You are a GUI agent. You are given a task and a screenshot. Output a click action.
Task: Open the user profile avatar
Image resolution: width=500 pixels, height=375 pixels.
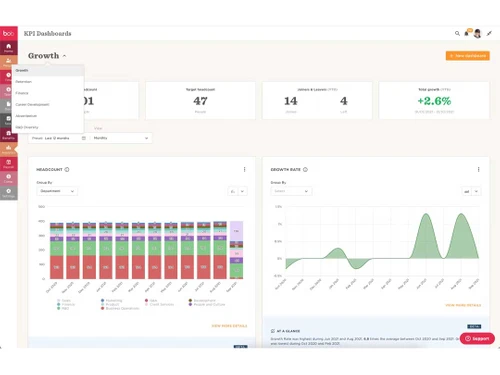coord(477,33)
